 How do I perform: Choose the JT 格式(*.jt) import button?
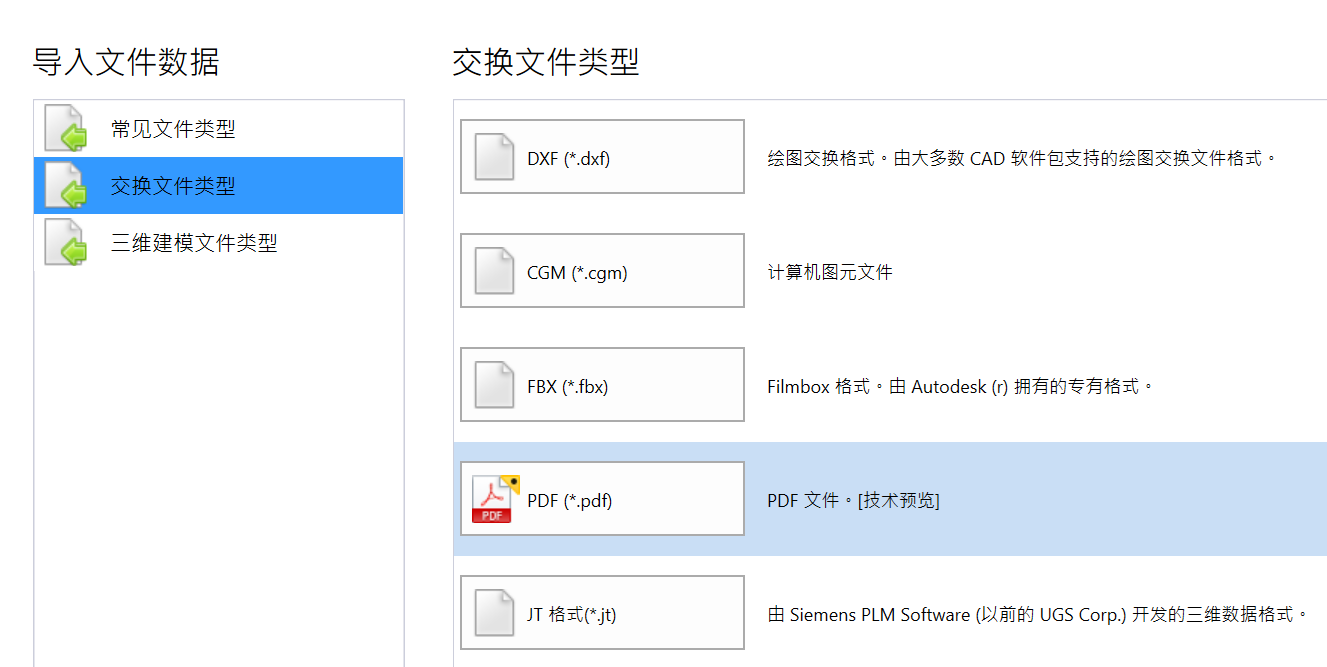[x=602, y=613]
